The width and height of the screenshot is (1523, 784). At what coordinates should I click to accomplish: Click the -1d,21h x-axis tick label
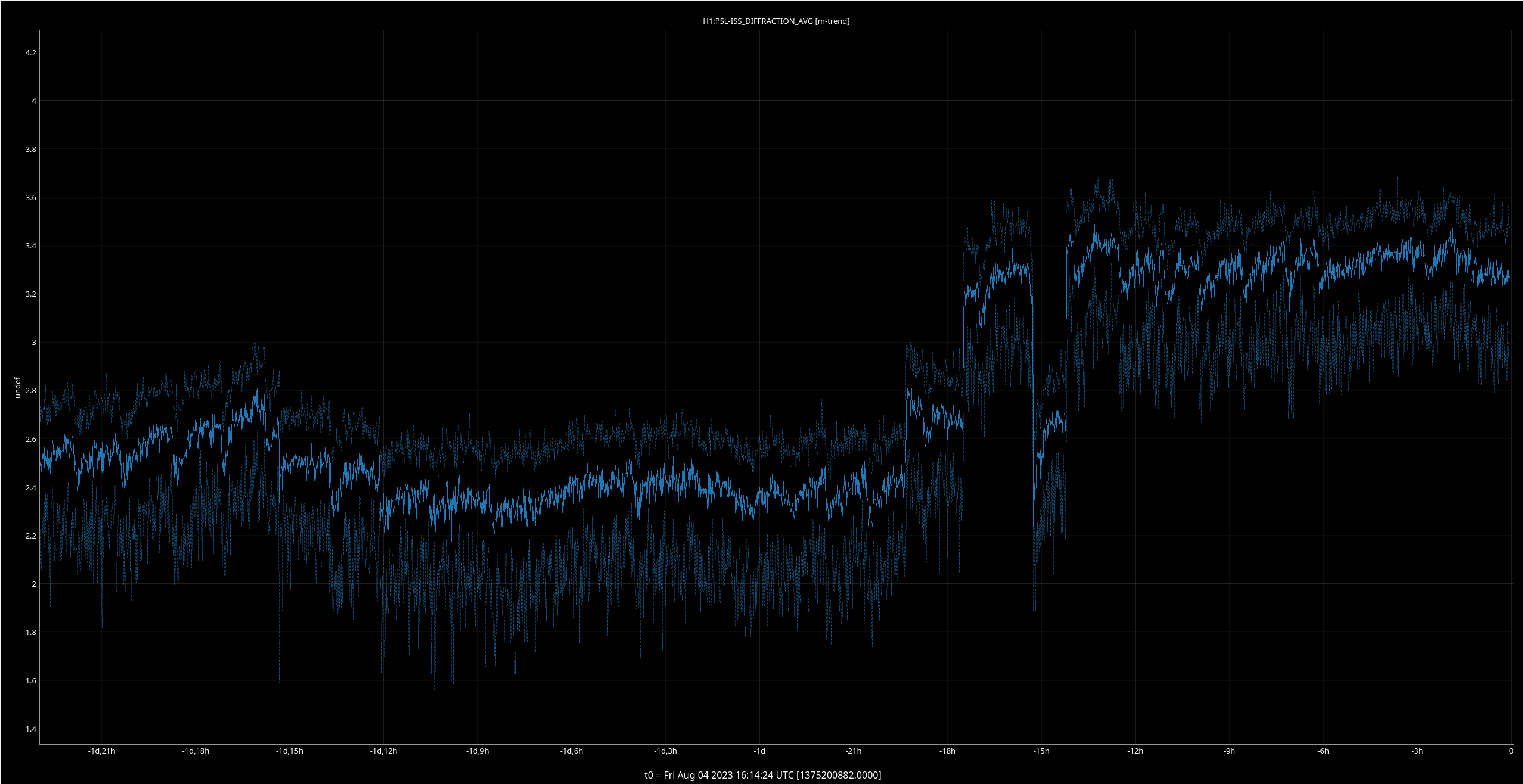101,751
